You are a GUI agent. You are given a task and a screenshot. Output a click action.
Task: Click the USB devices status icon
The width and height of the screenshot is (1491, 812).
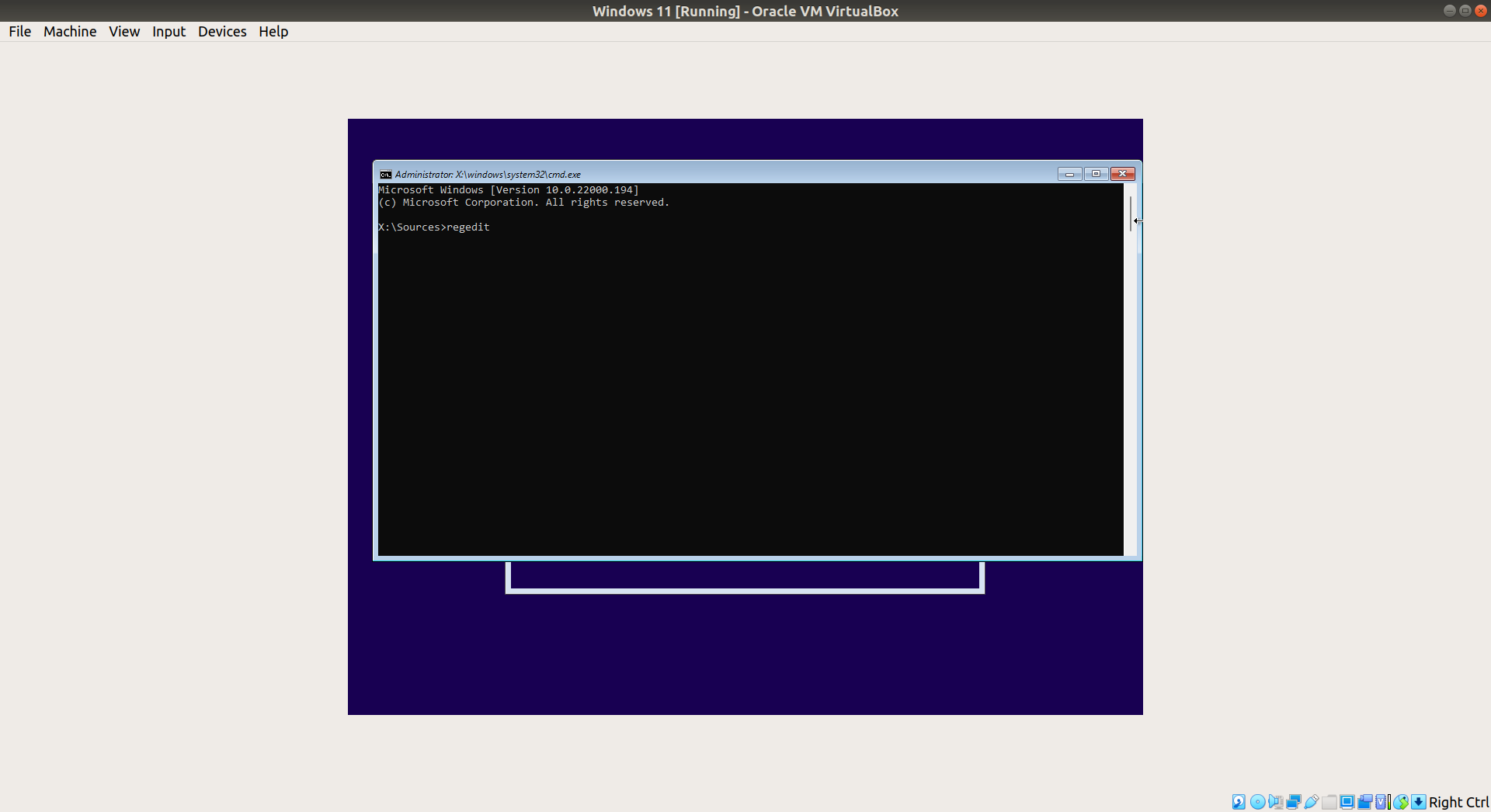click(1312, 802)
